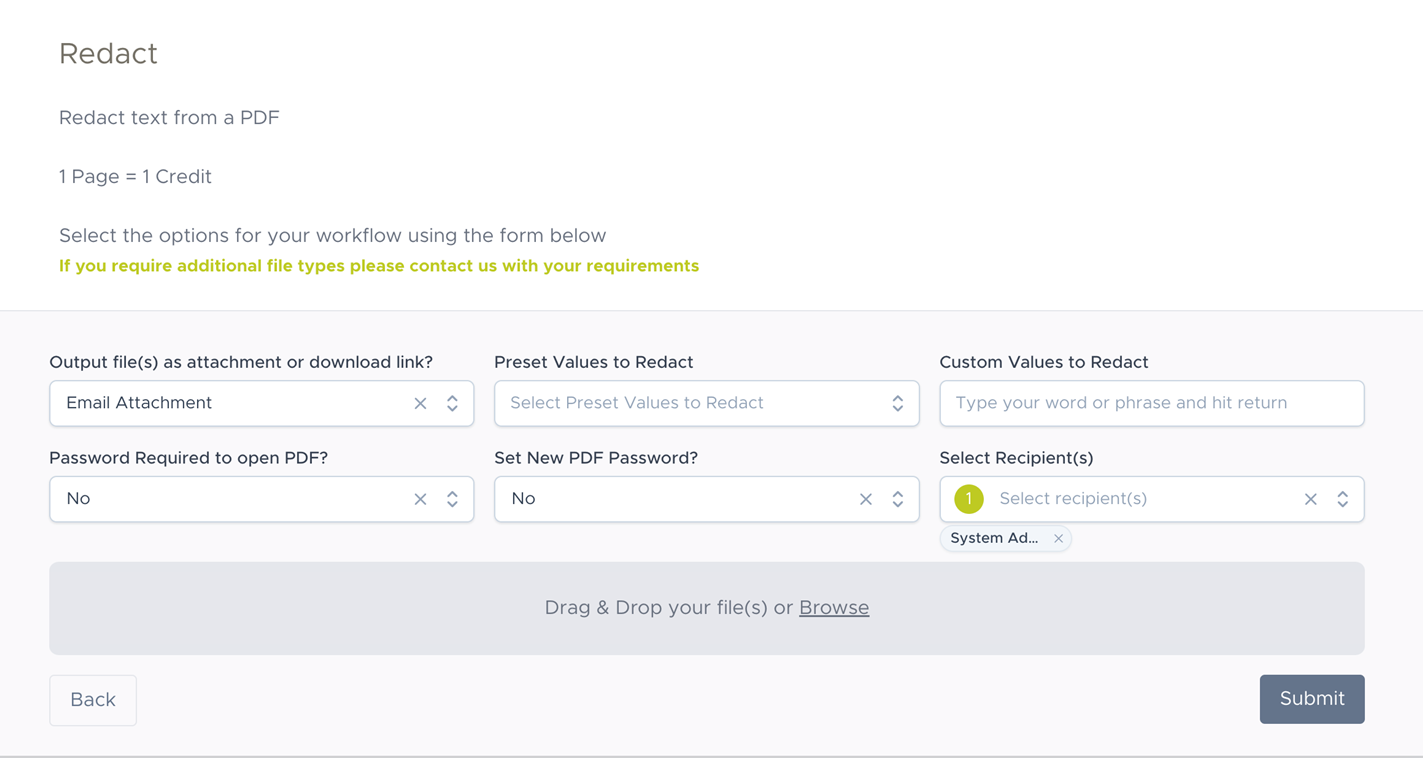The height and width of the screenshot is (758, 1423).
Task: Click the Custom Values to Redact field
Action: click(x=1151, y=403)
